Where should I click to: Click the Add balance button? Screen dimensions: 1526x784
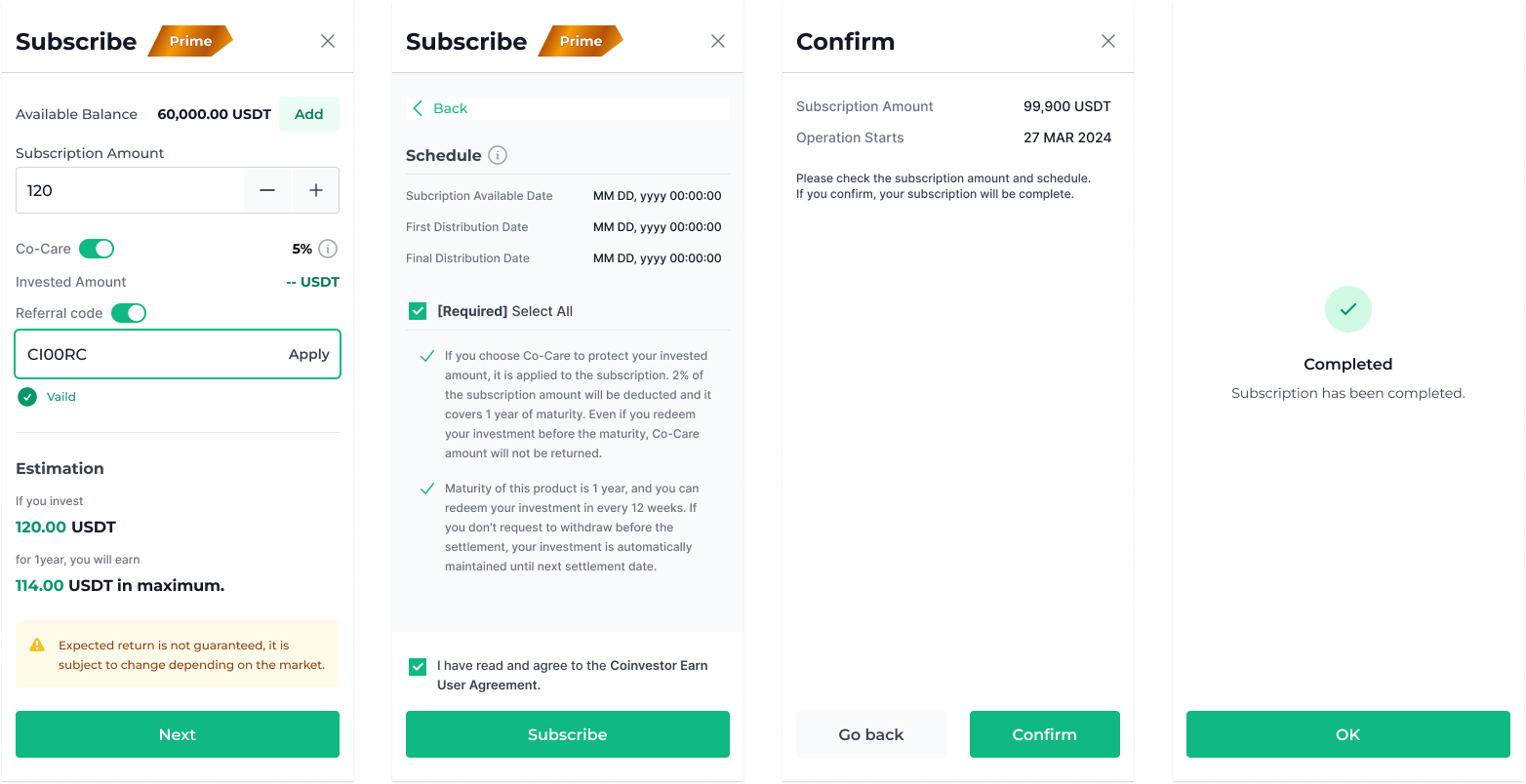(308, 114)
